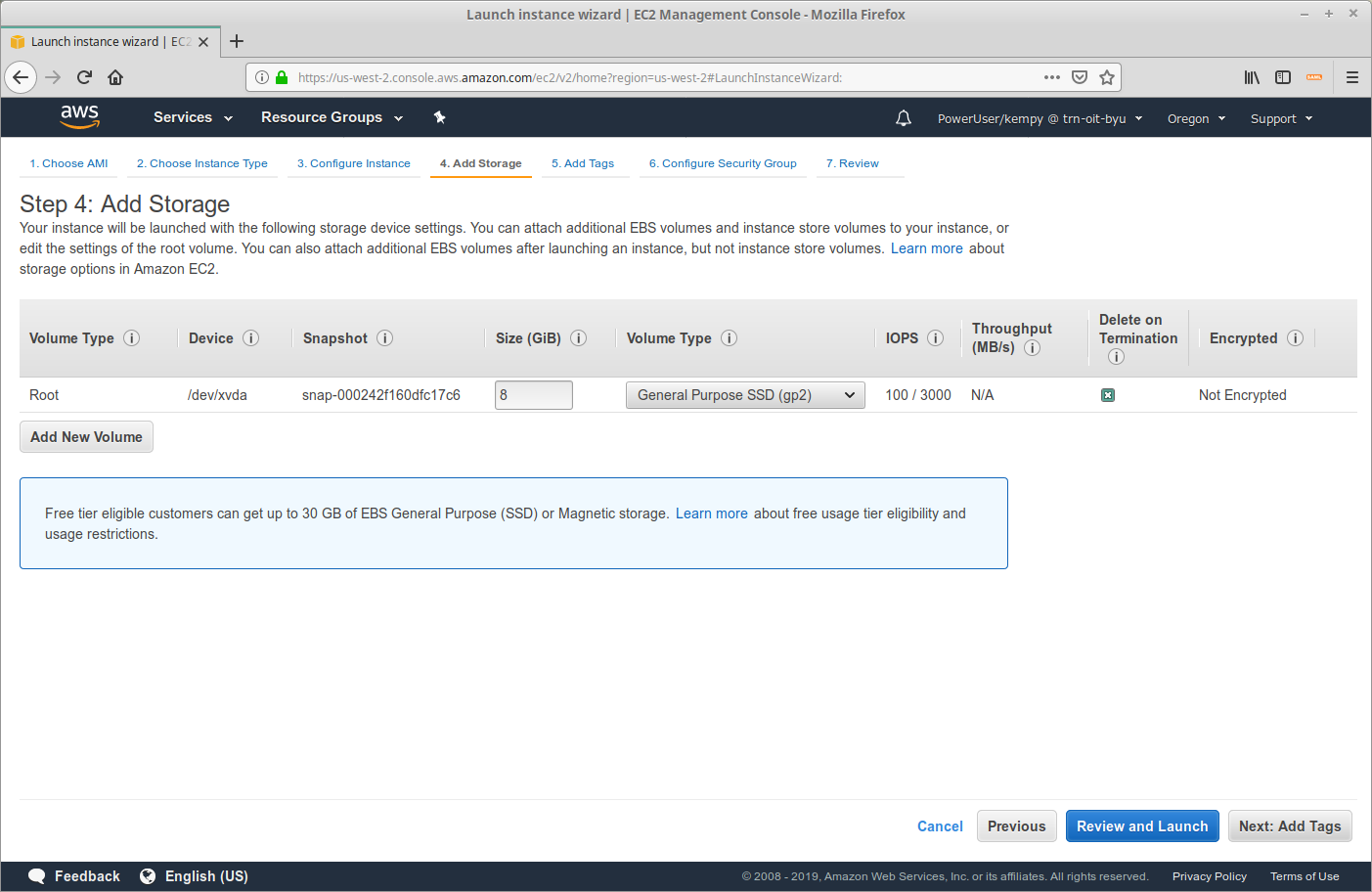Toggle Firefox sidebar icon
The width and height of the screenshot is (1372, 892).
[x=1283, y=77]
